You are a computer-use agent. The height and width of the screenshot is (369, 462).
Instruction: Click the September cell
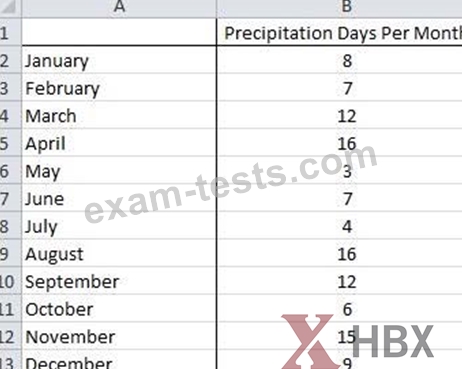click(119, 282)
